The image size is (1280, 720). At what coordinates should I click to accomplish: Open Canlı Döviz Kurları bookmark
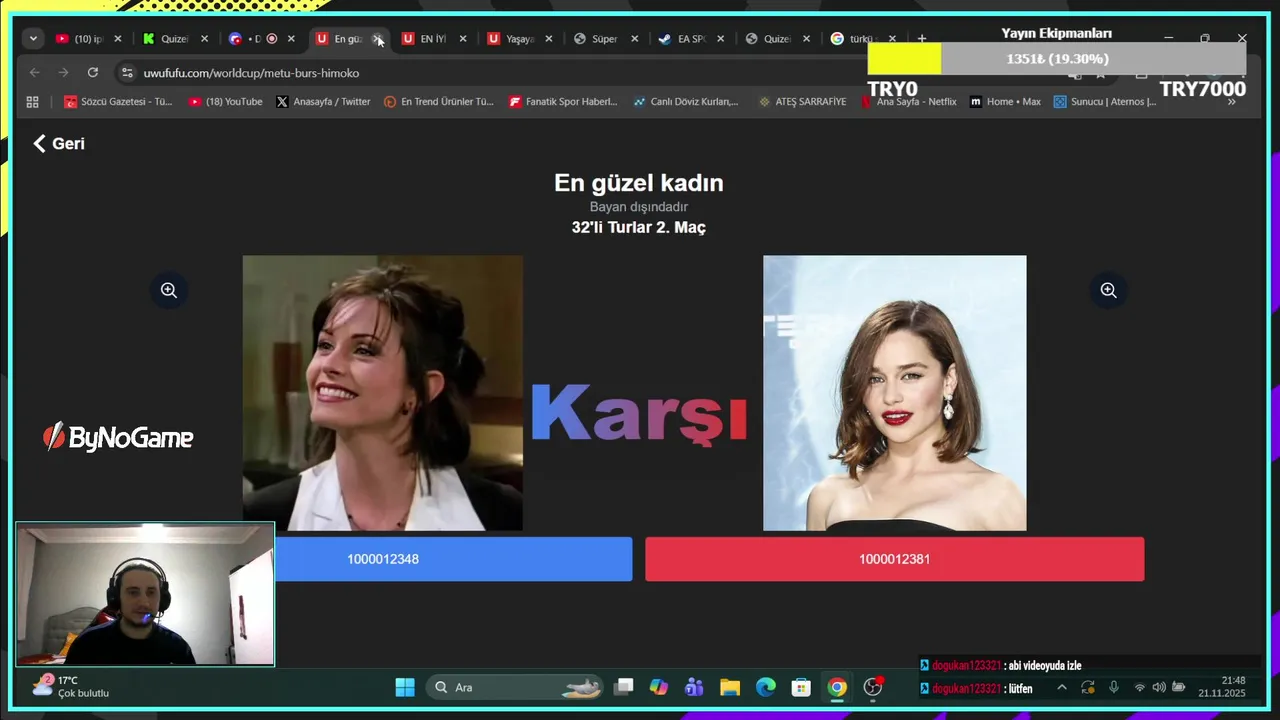pos(686,102)
